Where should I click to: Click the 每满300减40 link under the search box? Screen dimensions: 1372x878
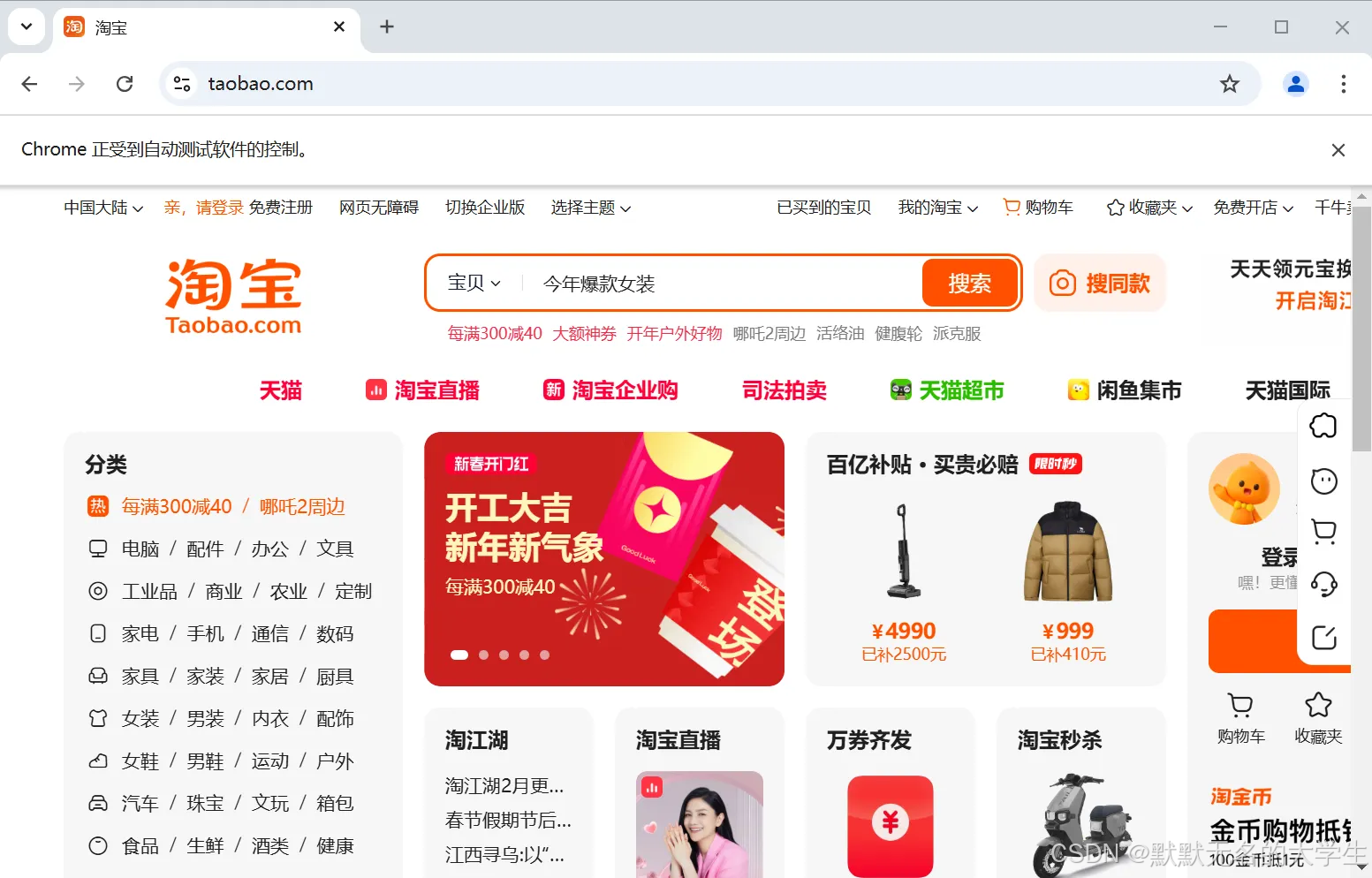coord(495,334)
